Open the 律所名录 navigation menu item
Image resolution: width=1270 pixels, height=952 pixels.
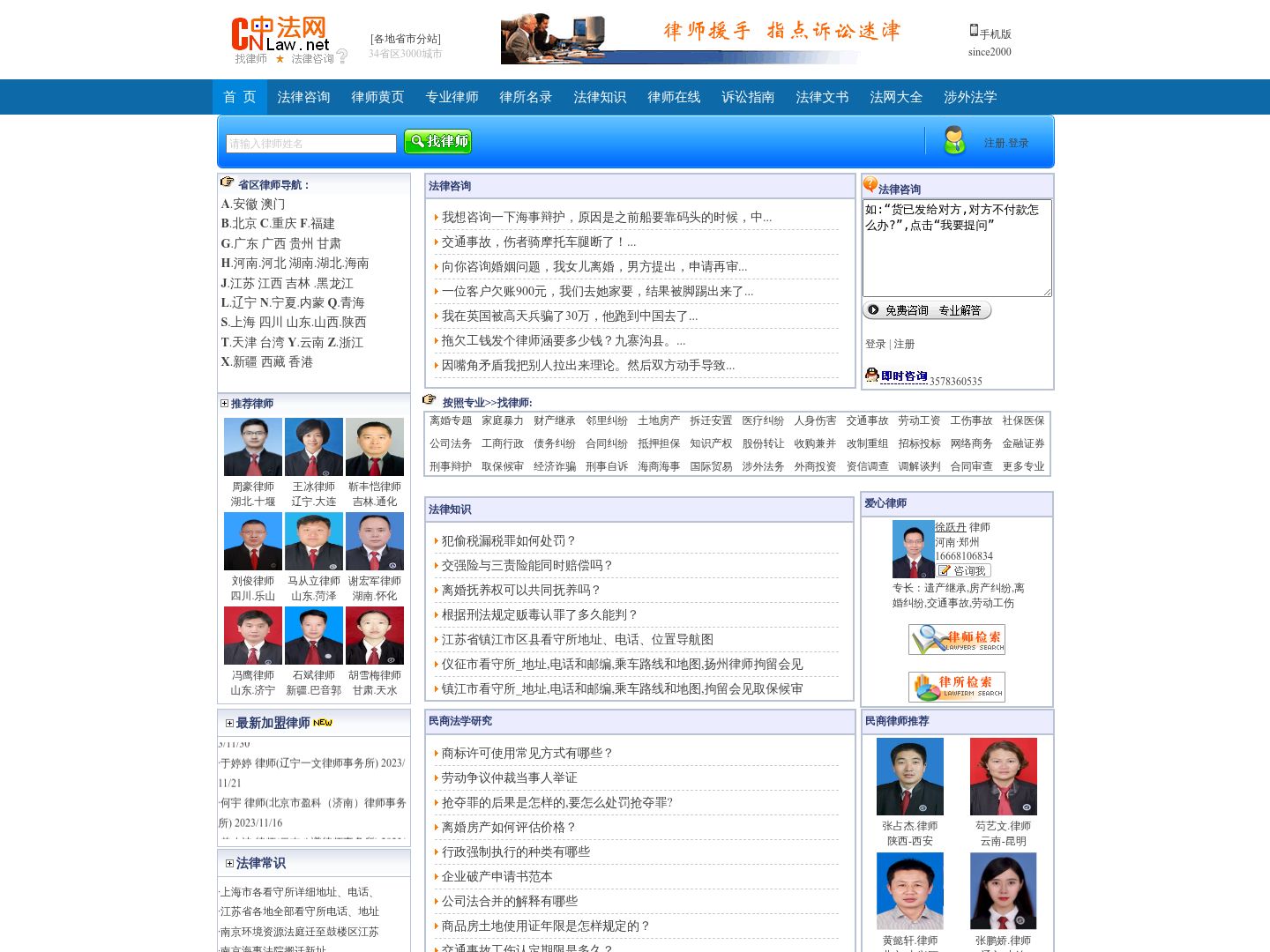coord(526,97)
